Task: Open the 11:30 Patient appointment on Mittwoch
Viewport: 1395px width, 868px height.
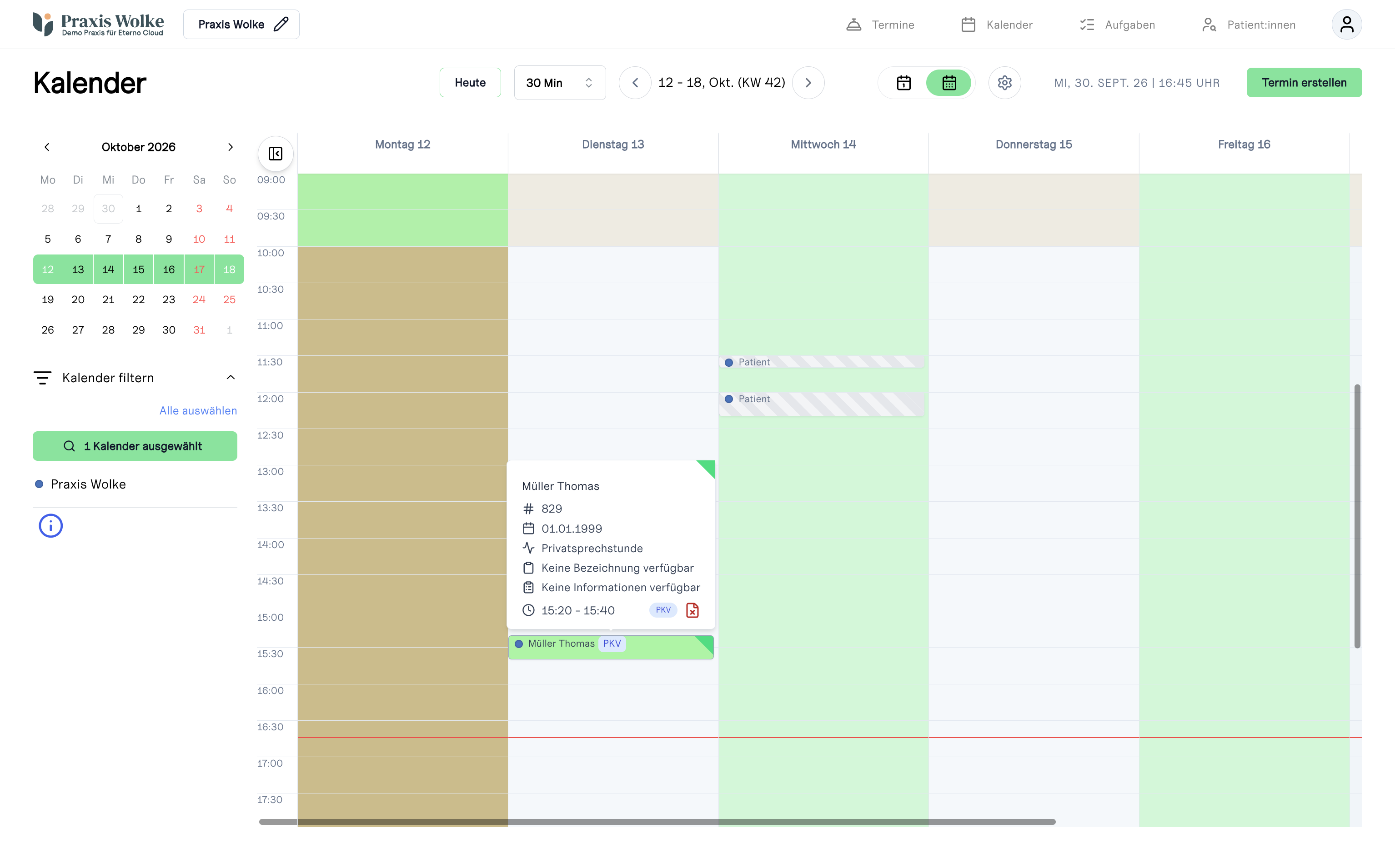Action: click(821, 362)
